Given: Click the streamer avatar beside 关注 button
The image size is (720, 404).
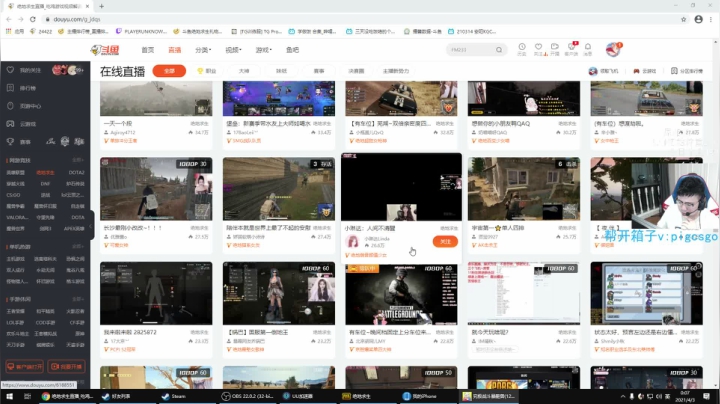Looking at the screenshot, I should [x=352, y=241].
